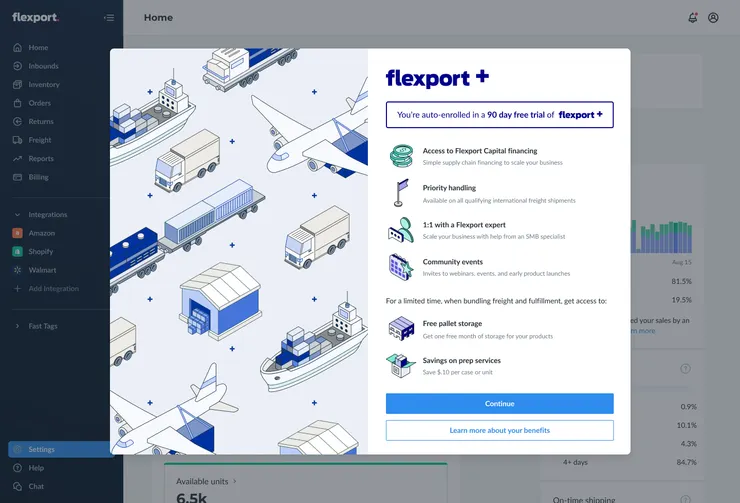Click the Help question mark icon

point(17,468)
